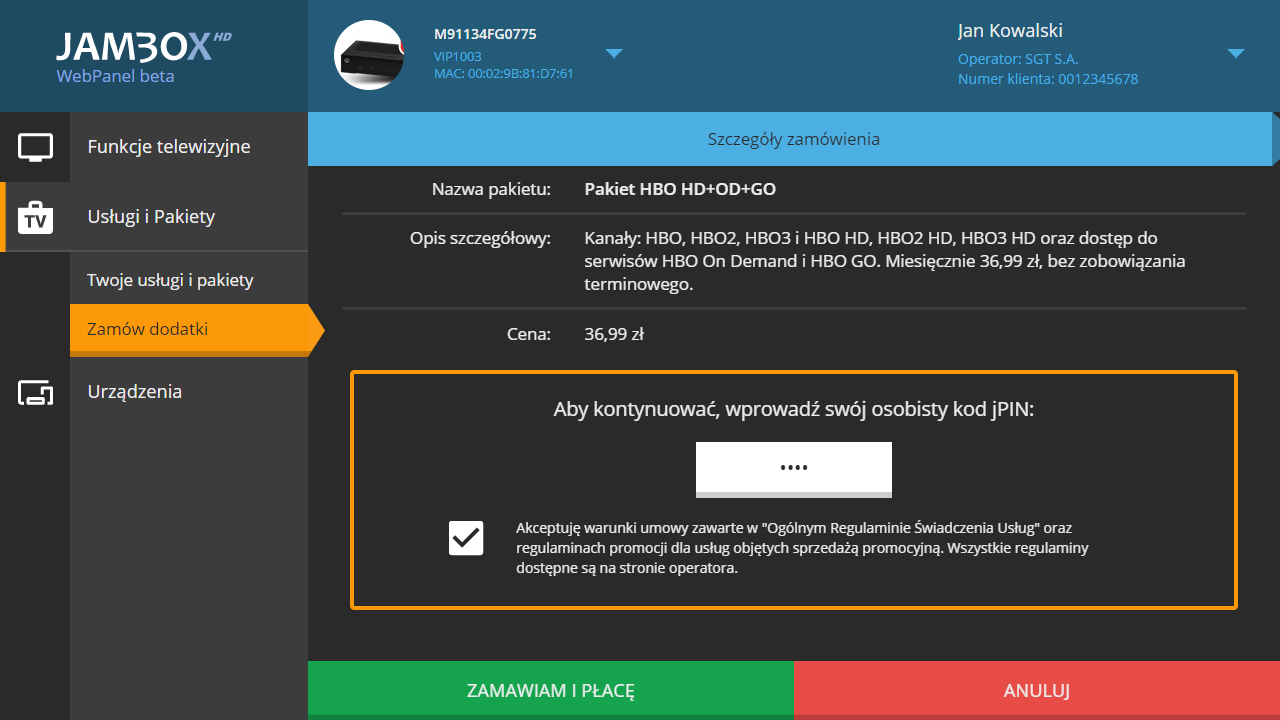The height and width of the screenshot is (720, 1280).
Task: Click the briefcase TV services icon
Action: click(x=35, y=217)
